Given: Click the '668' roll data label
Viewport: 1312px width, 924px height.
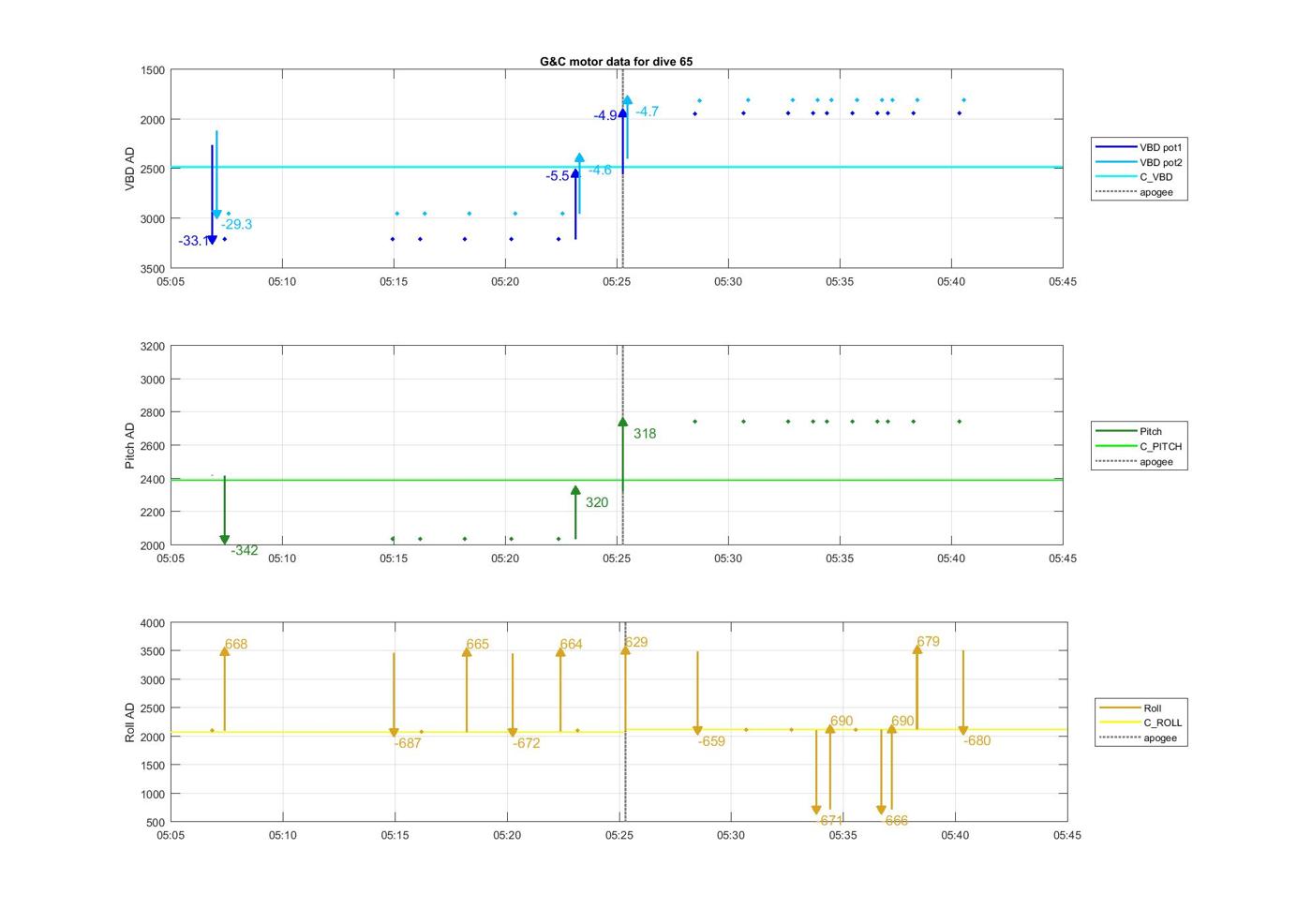Looking at the screenshot, I should click(x=236, y=645).
